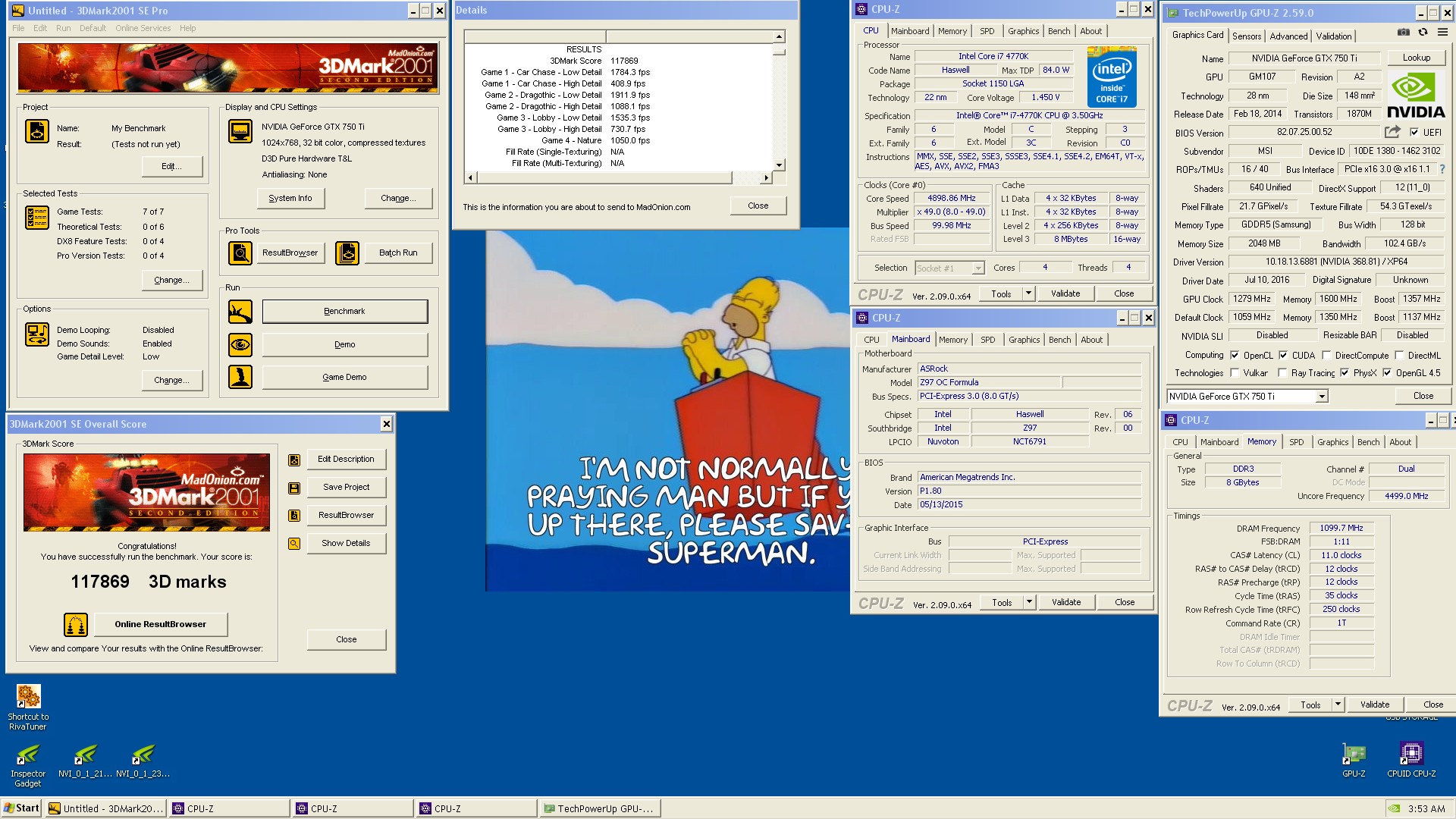Click the multiplier field x 49.0 in CPU-Z
The height and width of the screenshot is (819, 1456).
pyautogui.click(x=951, y=212)
